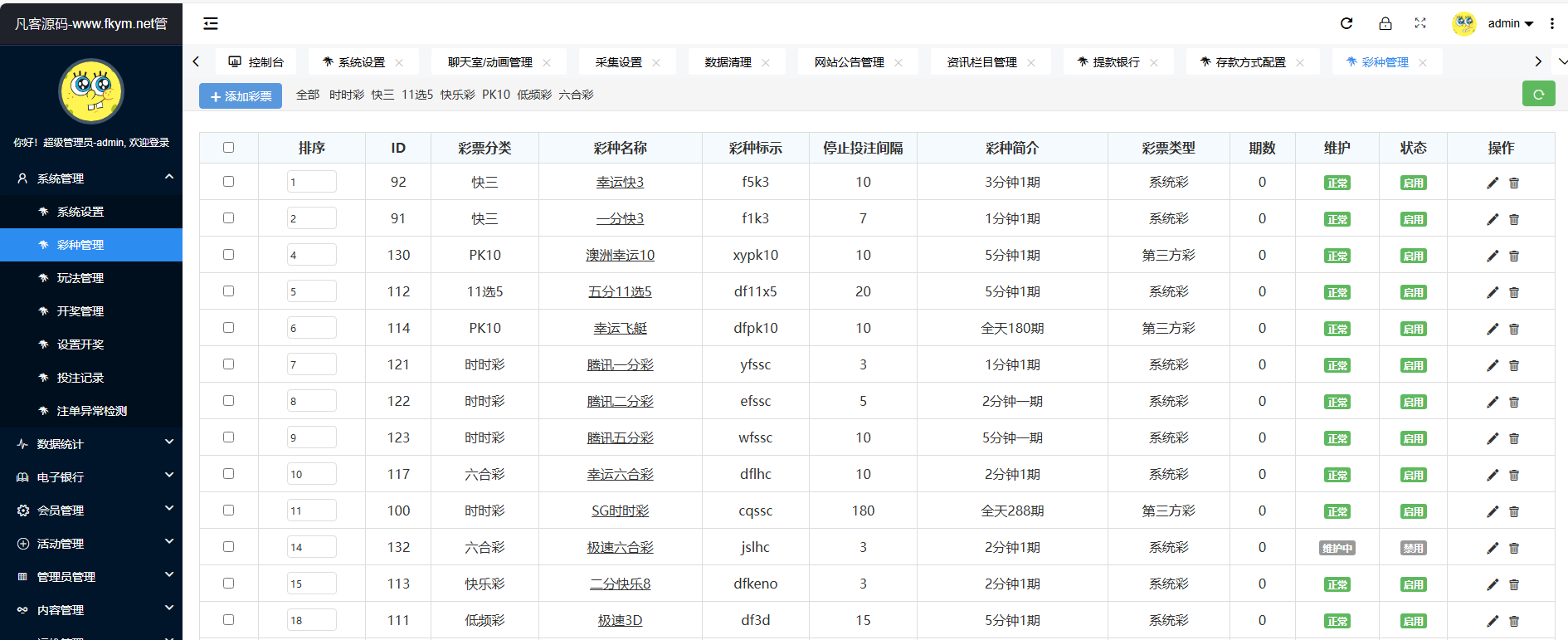Tick the checkbox for SG时时彩 row
Image resolution: width=1568 pixels, height=640 pixels.
[x=228, y=510]
